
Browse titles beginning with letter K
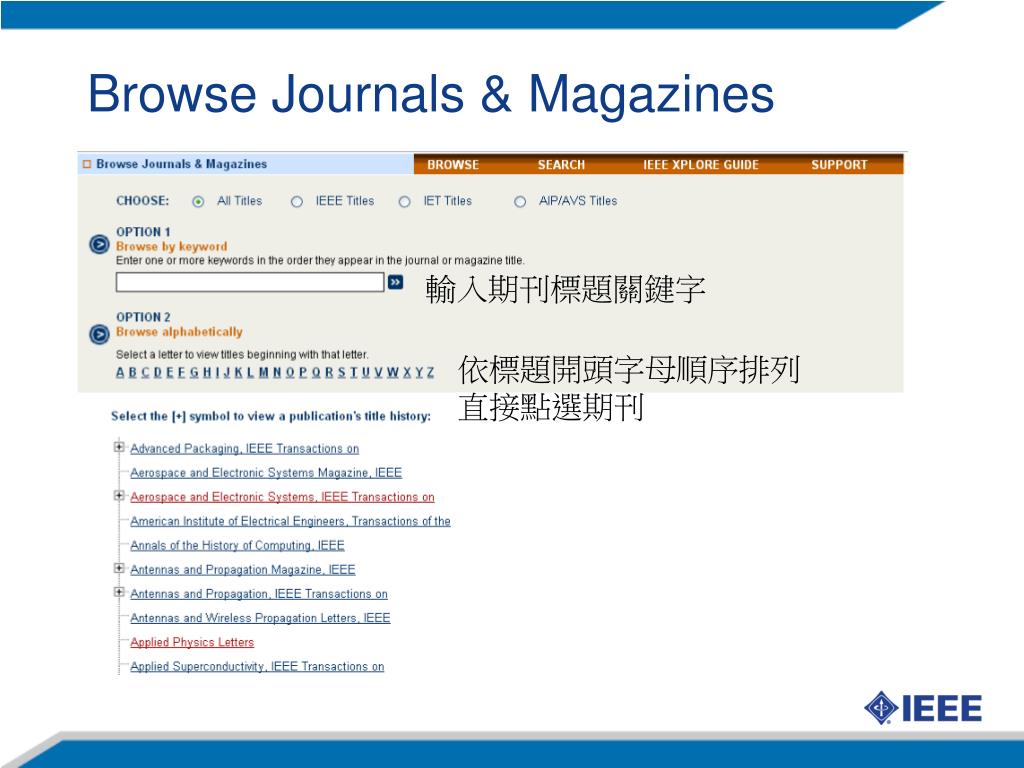[x=238, y=372]
